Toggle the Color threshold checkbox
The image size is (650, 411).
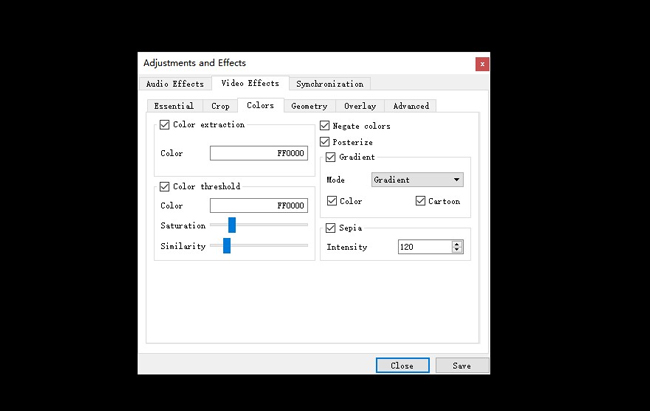[165, 187]
